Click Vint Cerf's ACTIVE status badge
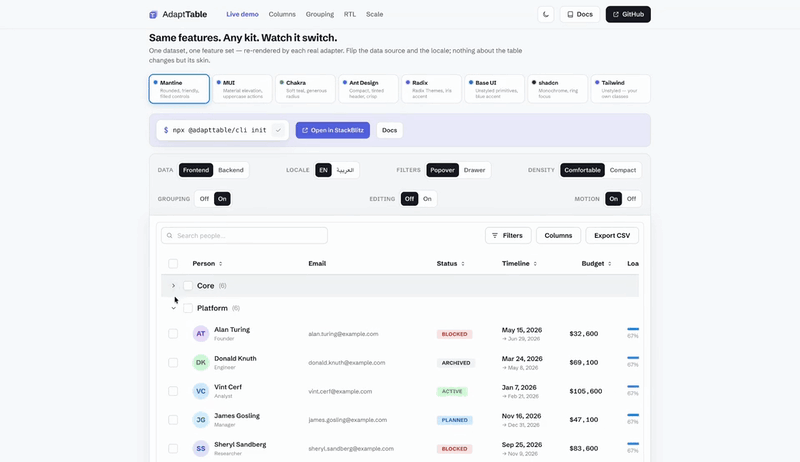800x462 pixels. click(452, 391)
